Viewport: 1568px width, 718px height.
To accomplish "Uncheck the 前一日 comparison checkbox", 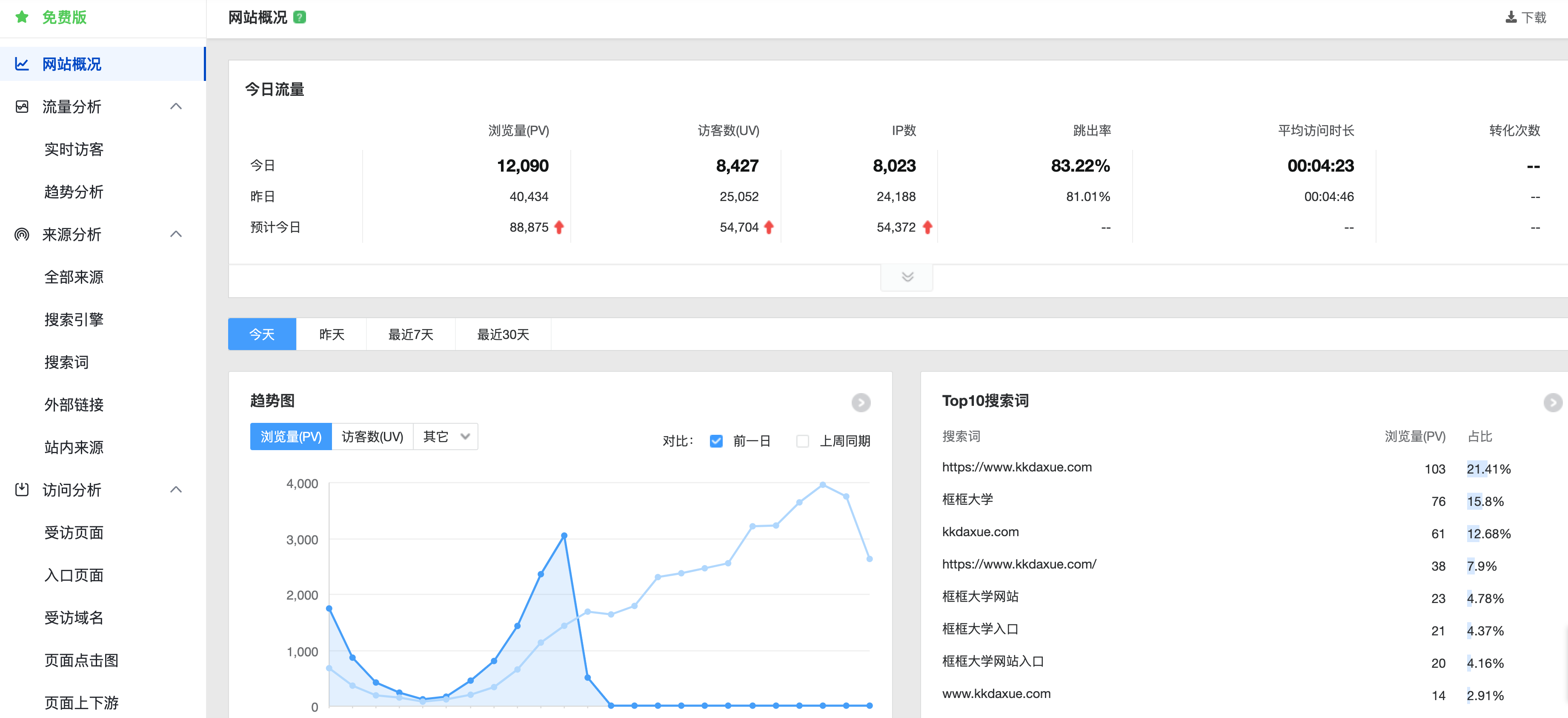I will click(716, 441).
